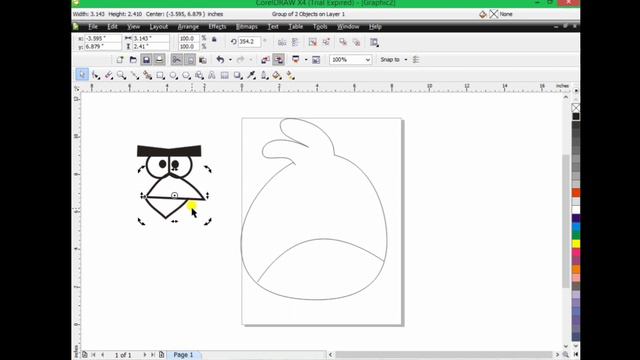The width and height of the screenshot is (640, 360).
Task: Click the To Back of Layer icon
Action: (356, 42)
